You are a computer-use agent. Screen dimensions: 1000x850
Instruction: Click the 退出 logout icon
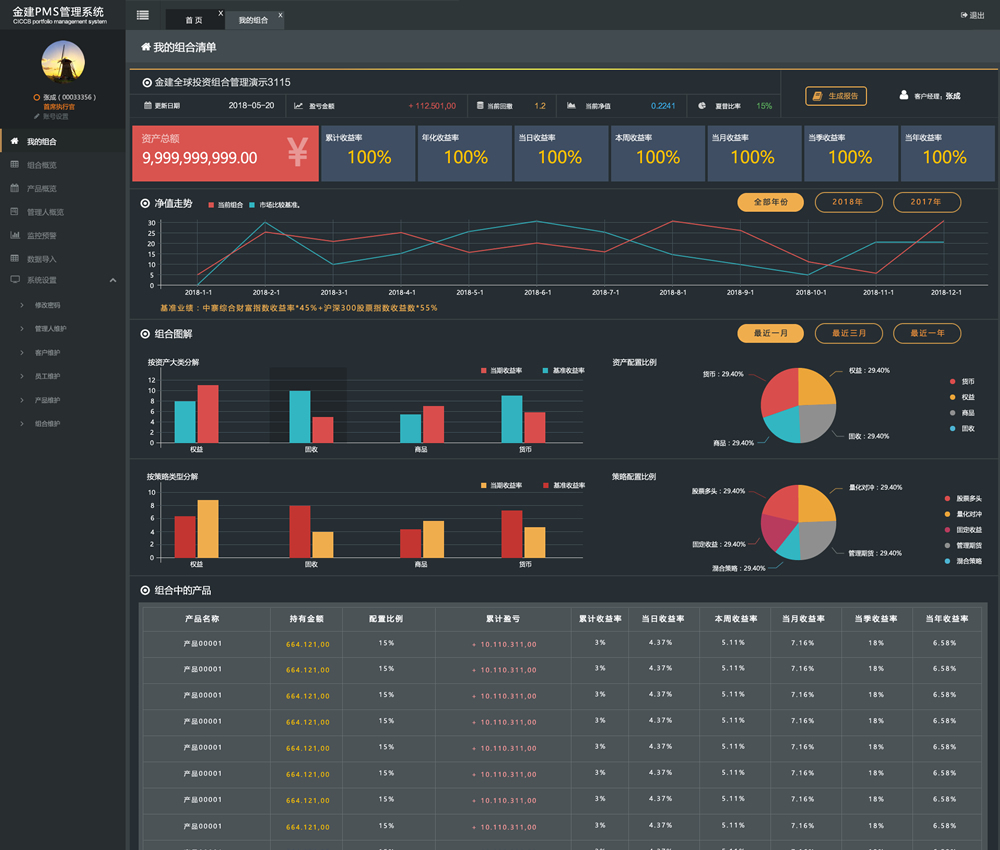[964, 15]
